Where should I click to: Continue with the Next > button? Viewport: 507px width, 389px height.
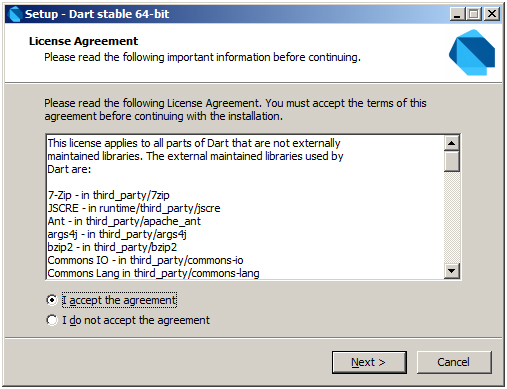coord(369,362)
